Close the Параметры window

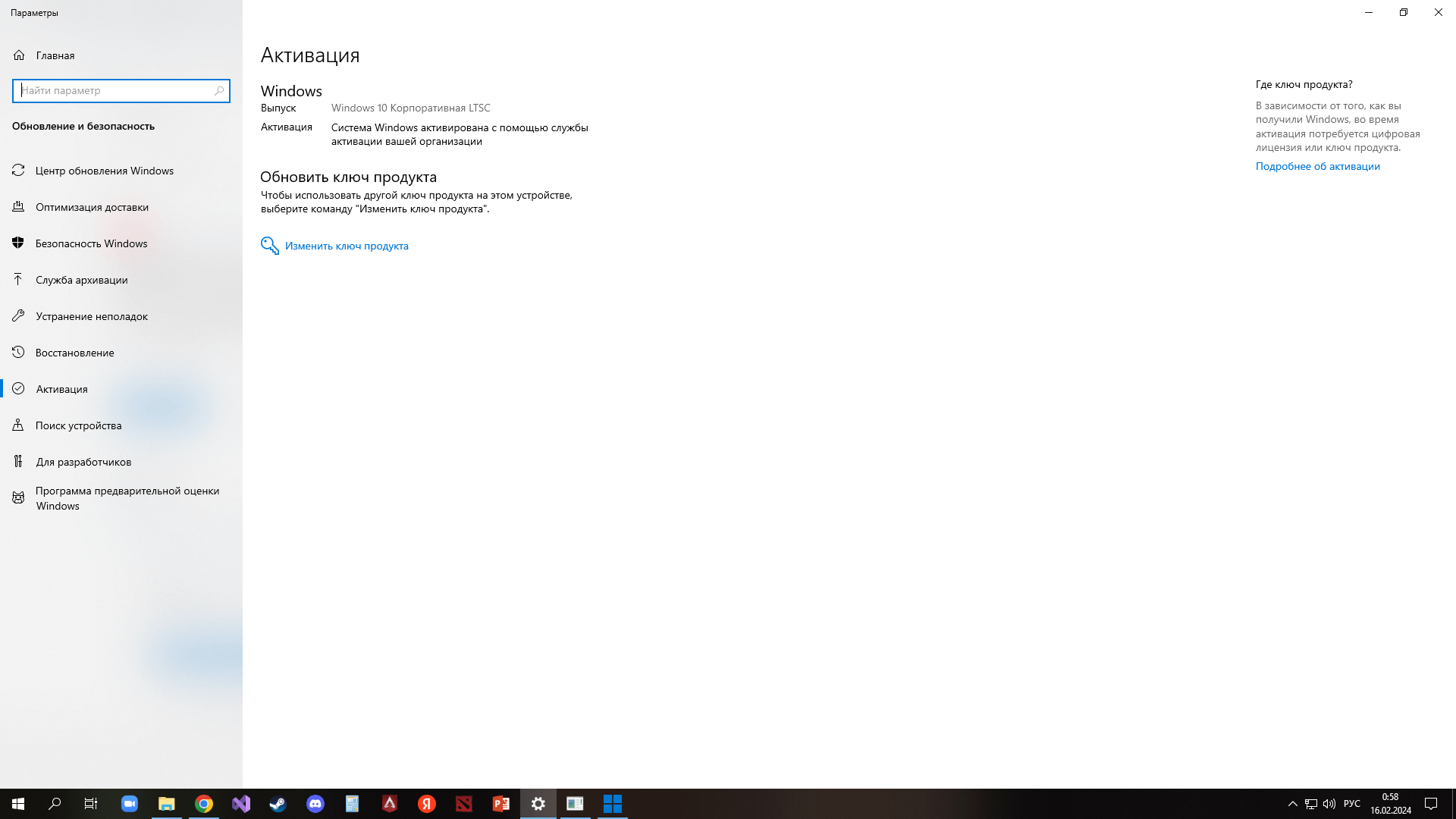(x=1439, y=12)
